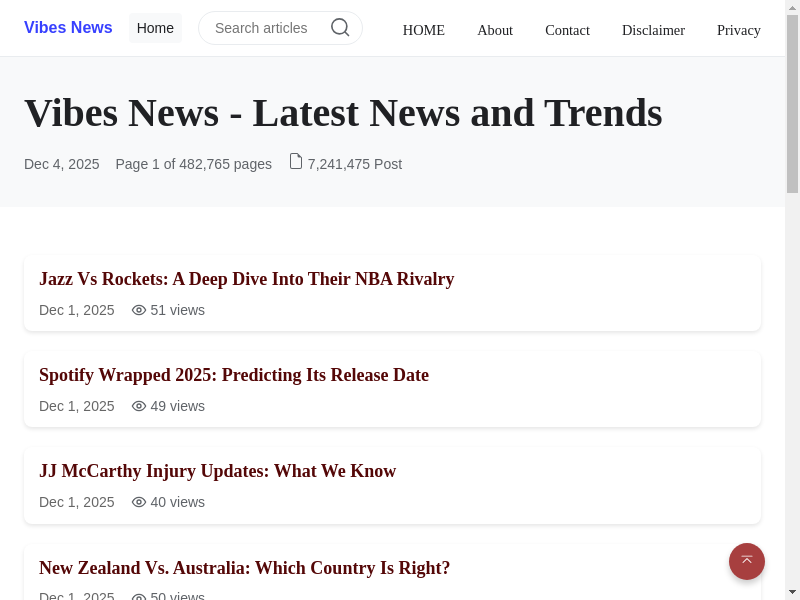Image resolution: width=800 pixels, height=600 pixels.
Task: Open the Privacy page
Action: pos(738,30)
